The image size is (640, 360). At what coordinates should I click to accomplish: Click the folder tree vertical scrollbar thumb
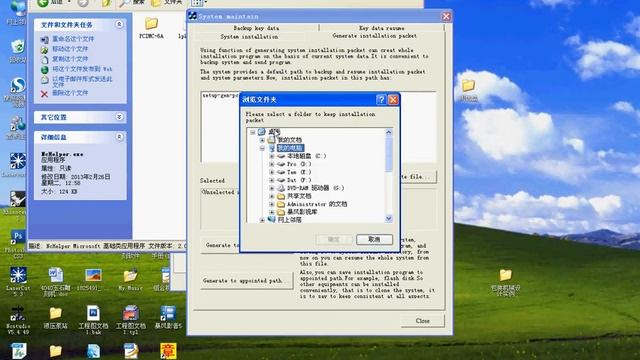(389, 154)
